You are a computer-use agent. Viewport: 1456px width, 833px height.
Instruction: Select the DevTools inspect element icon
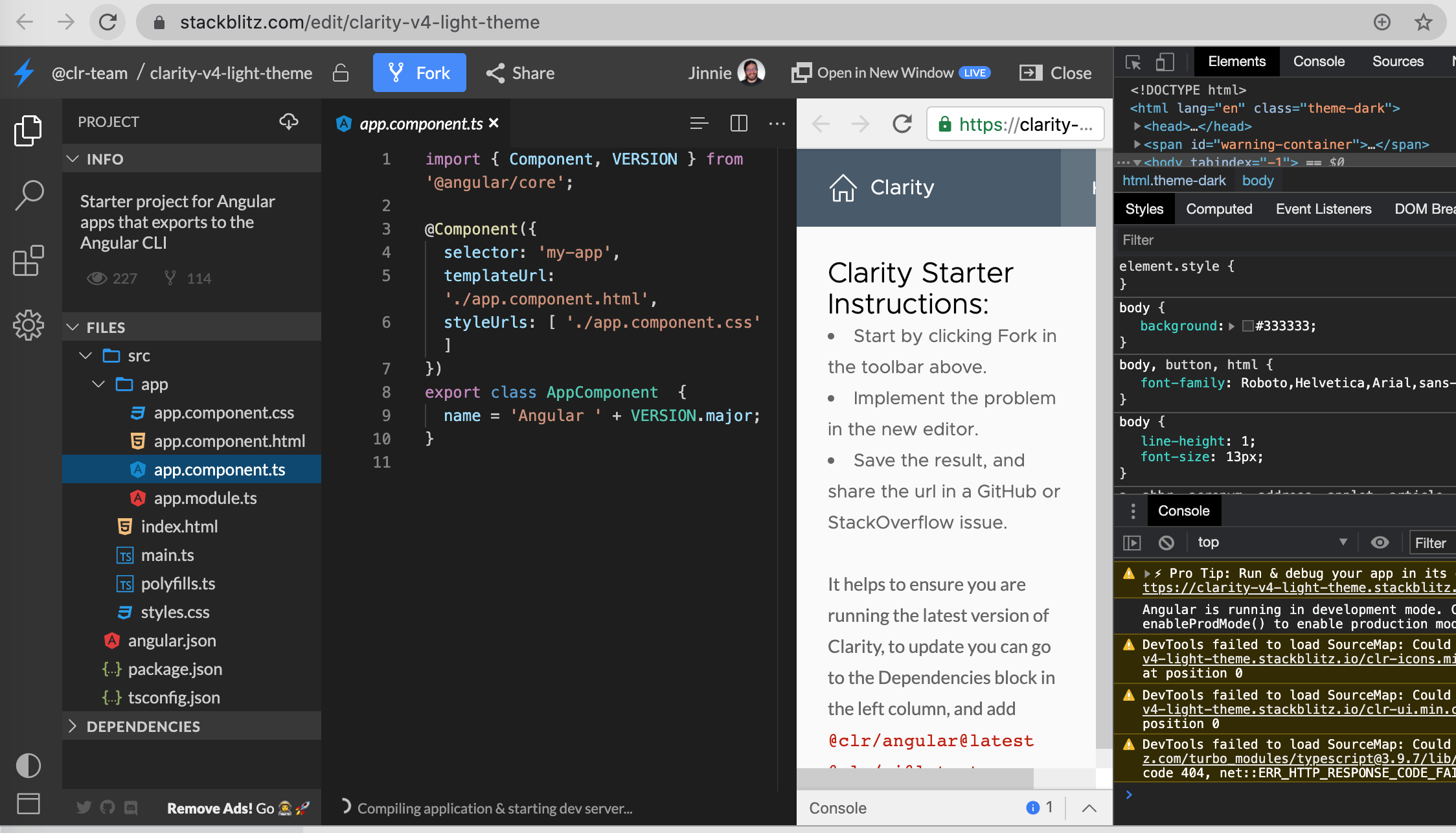(1133, 62)
